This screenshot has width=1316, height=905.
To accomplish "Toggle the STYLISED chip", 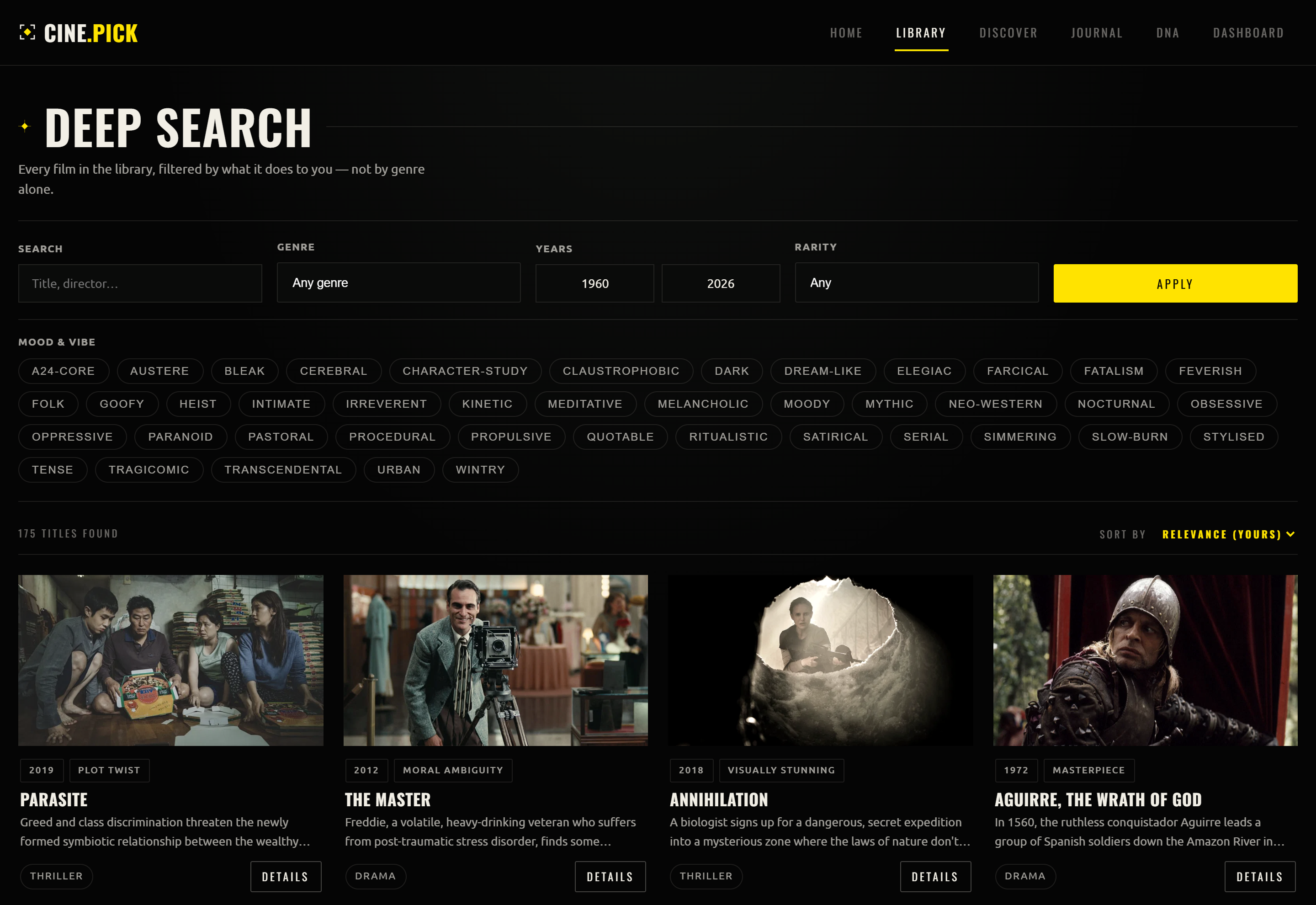I will tap(1233, 437).
